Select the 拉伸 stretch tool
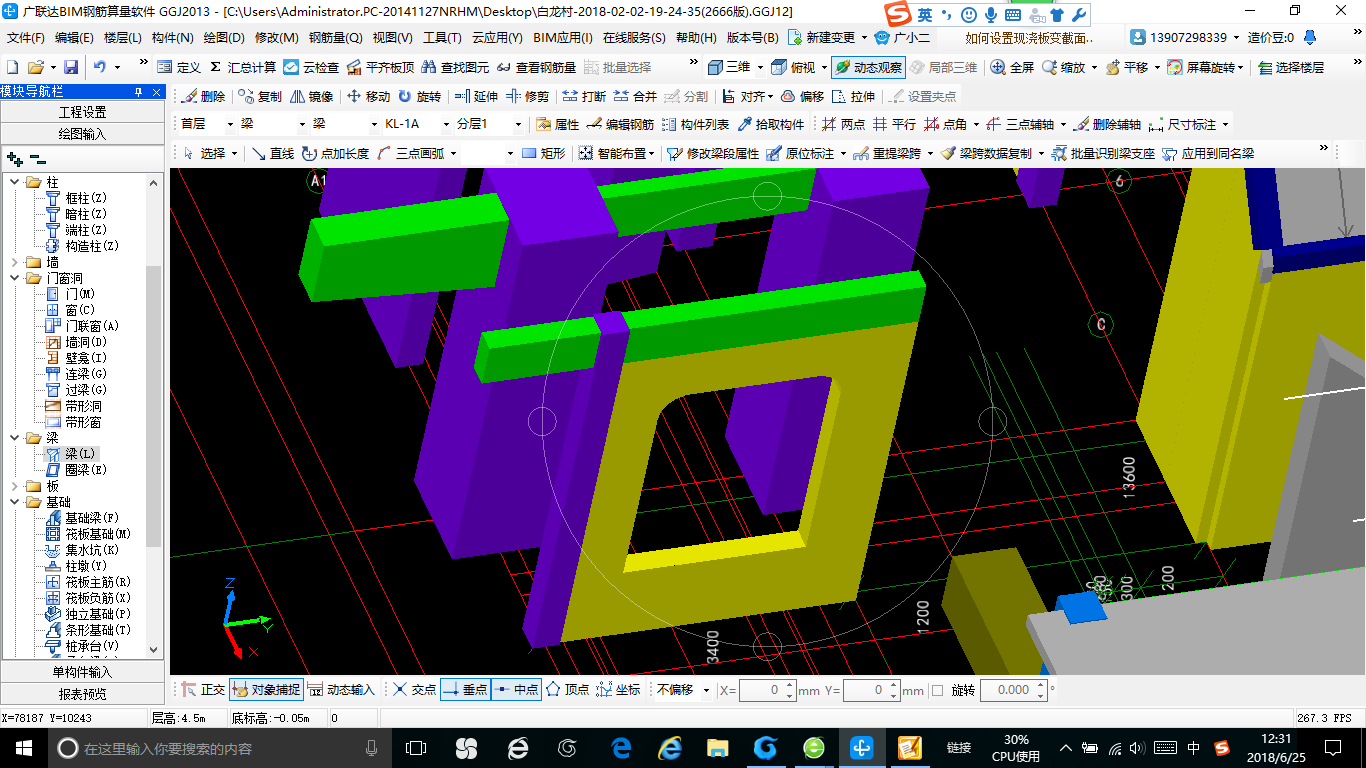Viewport: 1366px width, 768px height. pos(853,96)
